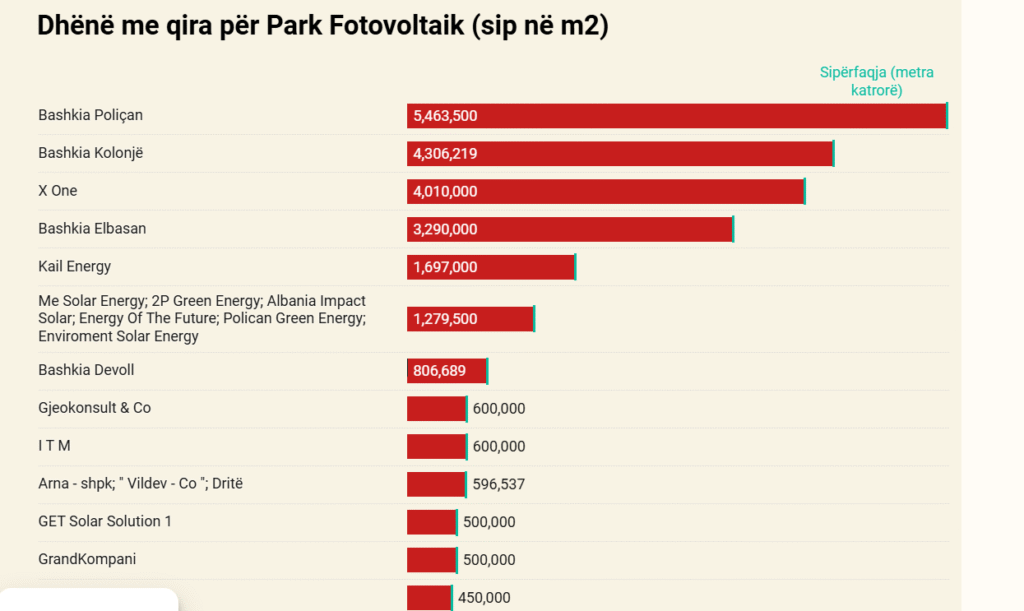Screen dimensions: 1024x611
Task: Click the red bar beside the 450,000 value
Action: tap(430, 598)
